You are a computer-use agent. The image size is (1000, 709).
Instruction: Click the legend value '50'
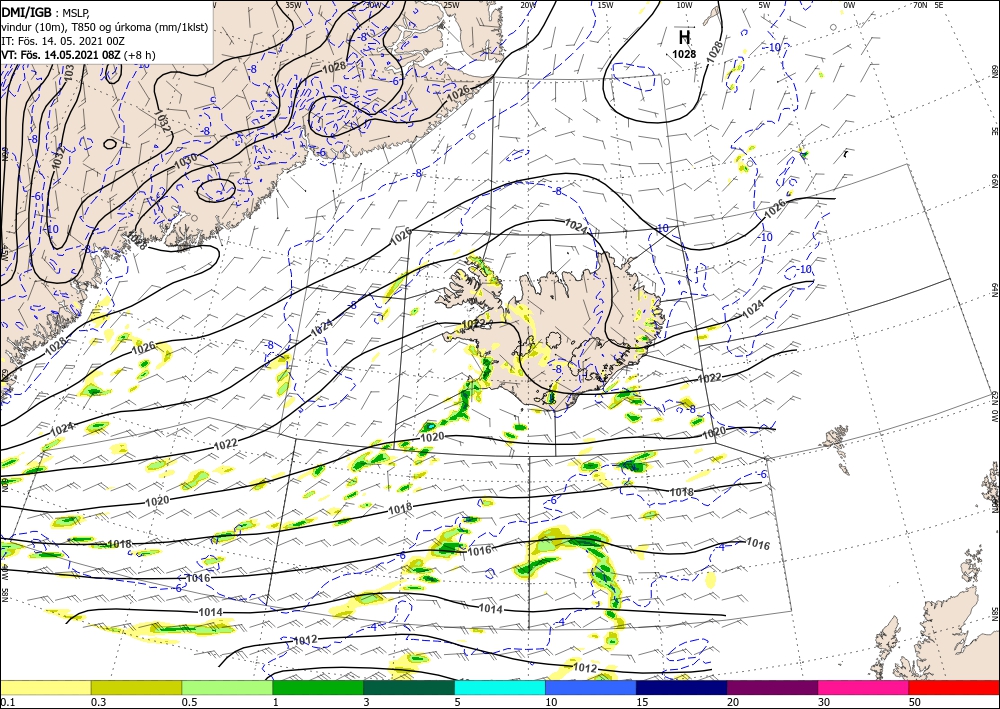click(x=915, y=702)
